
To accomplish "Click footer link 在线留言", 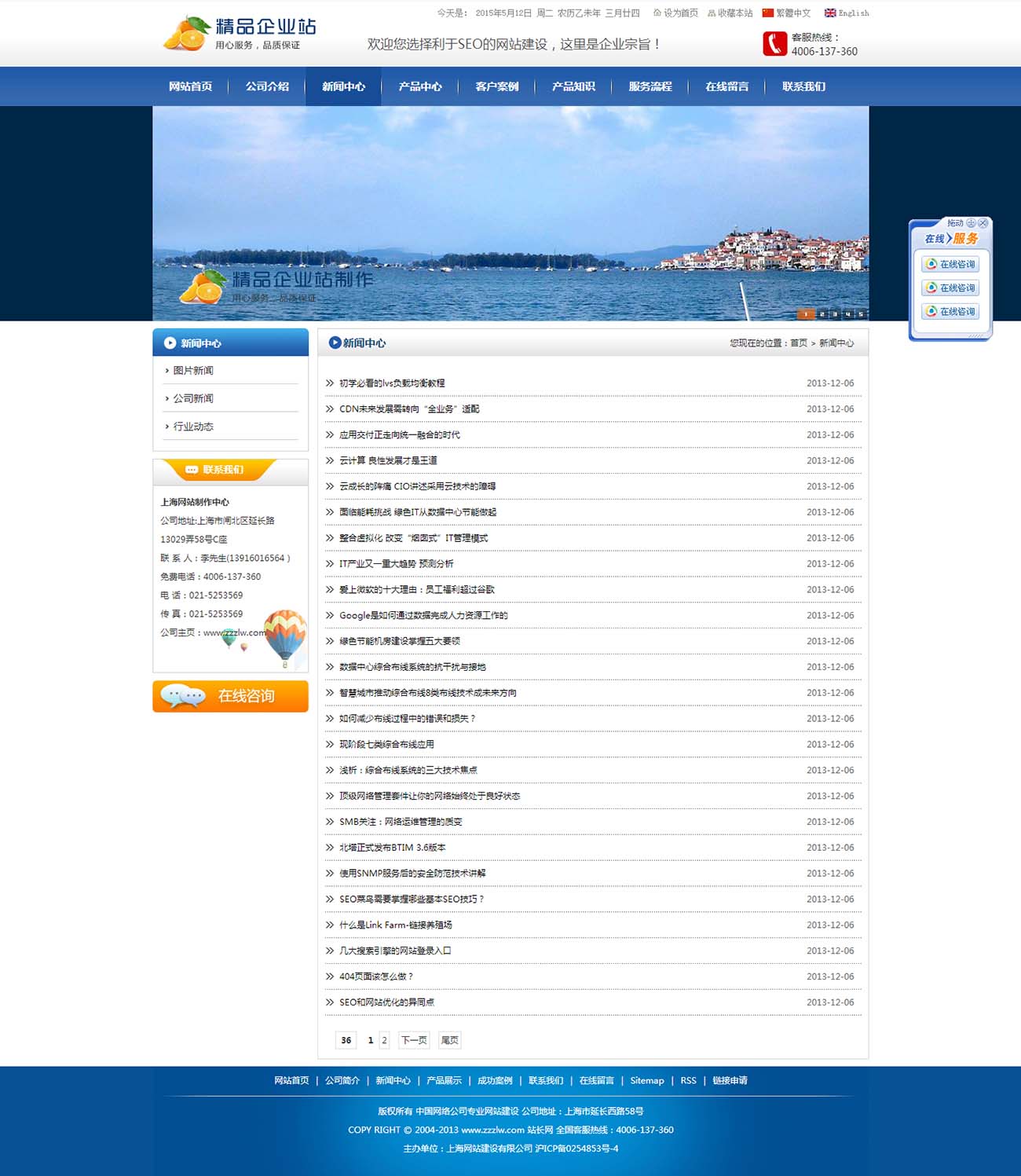I will 596,1081.
